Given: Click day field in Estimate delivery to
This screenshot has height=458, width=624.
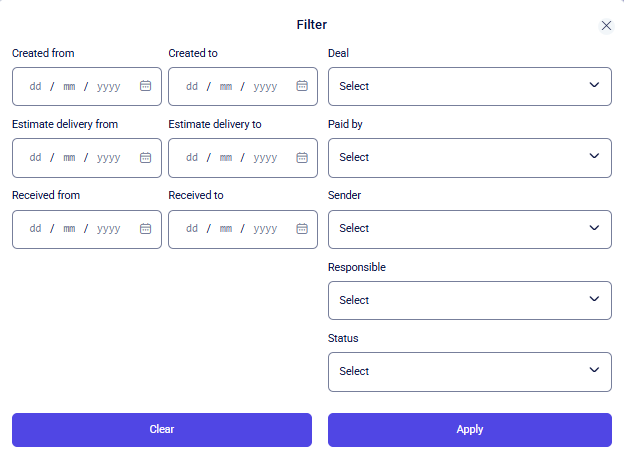Looking at the screenshot, I should tap(192, 157).
